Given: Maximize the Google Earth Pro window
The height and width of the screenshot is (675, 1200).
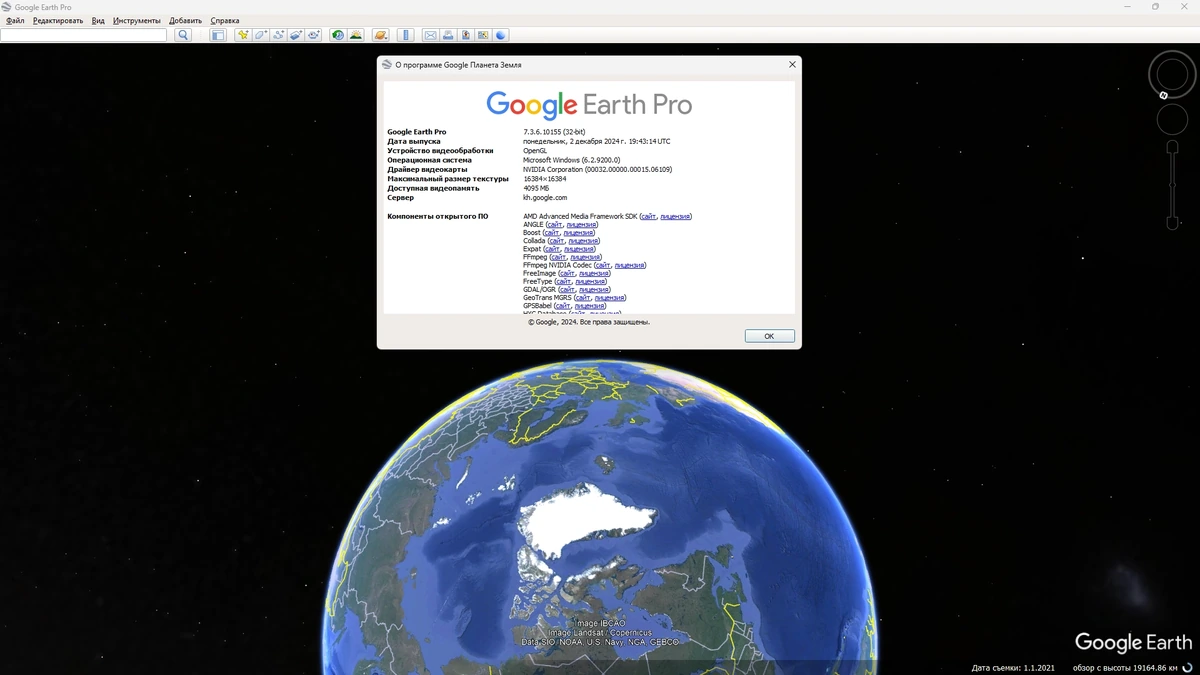Looking at the screenshot, I should (1155, 7).
